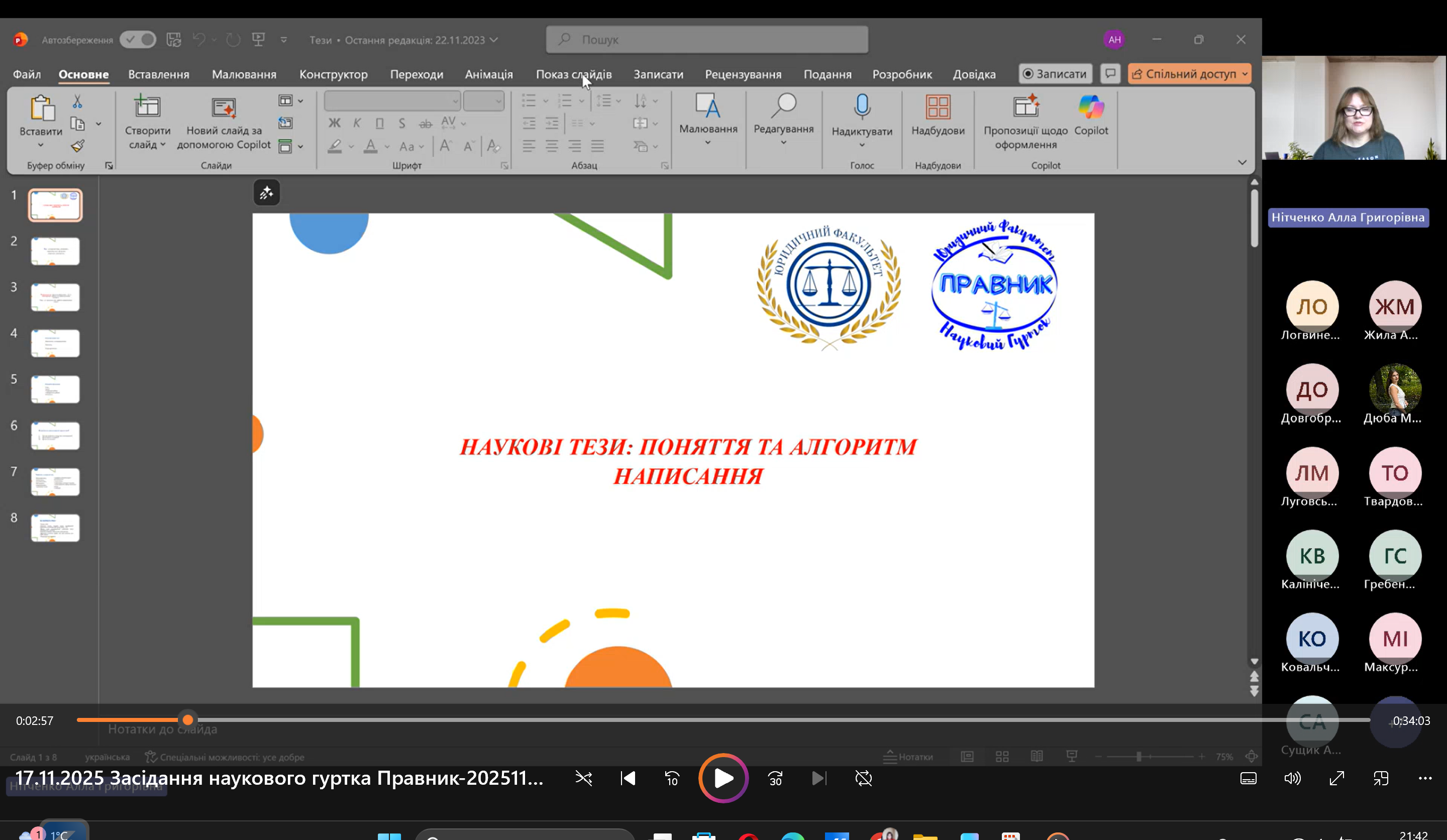Toggle the repeat playback icon
This screenshot has height=840, width=1447.
pyautogui.click(x=863, y=779)
